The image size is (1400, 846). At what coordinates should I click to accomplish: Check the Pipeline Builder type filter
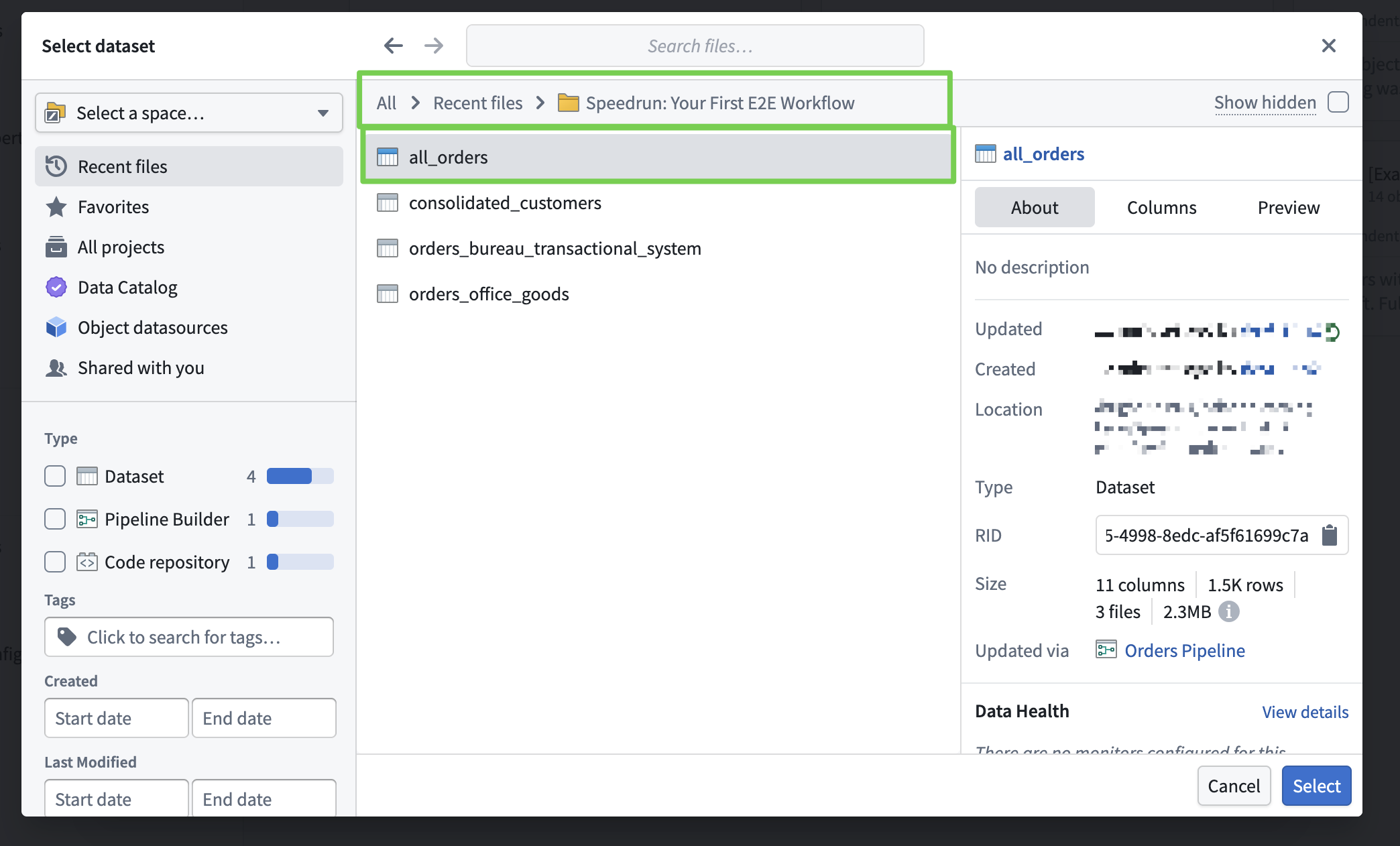[x=55, y=519]
